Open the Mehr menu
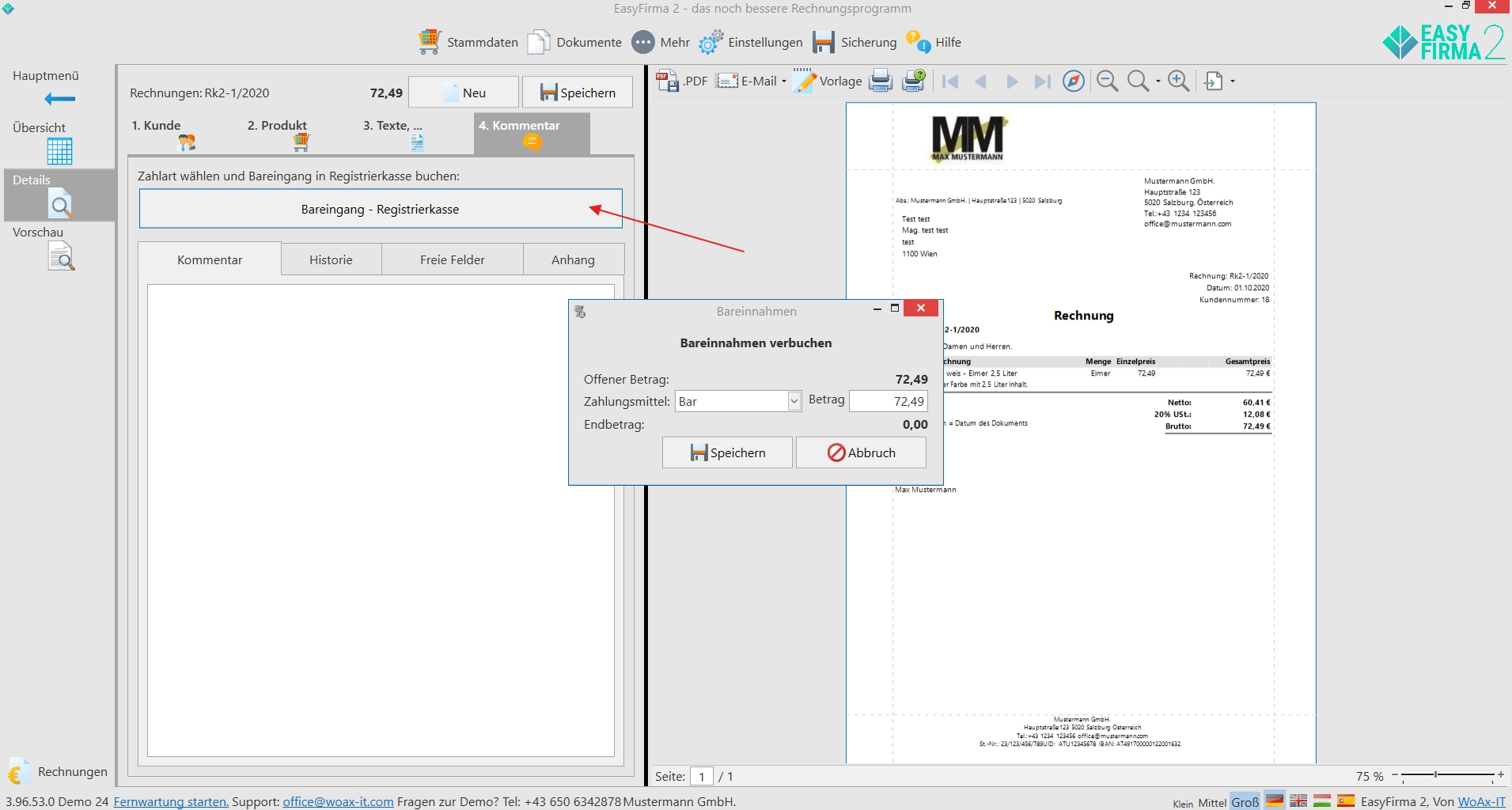 tap(661, 43)
